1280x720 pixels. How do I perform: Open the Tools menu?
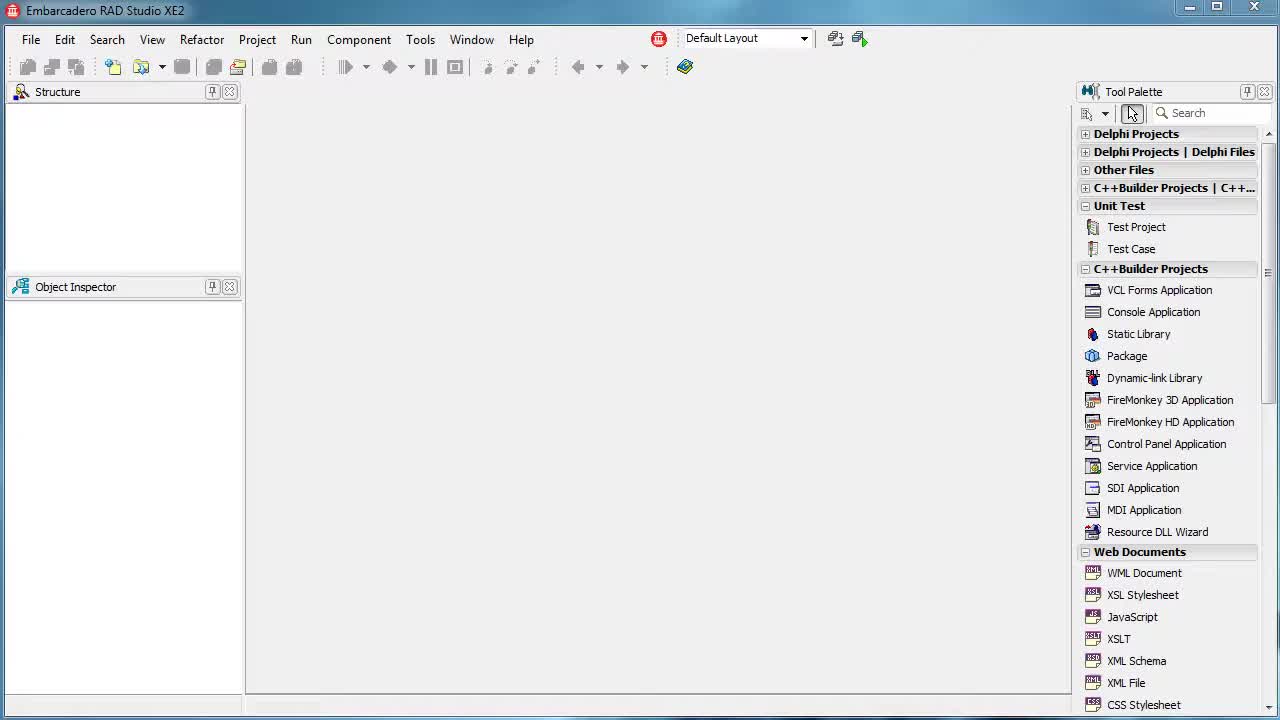pos(420,40)
